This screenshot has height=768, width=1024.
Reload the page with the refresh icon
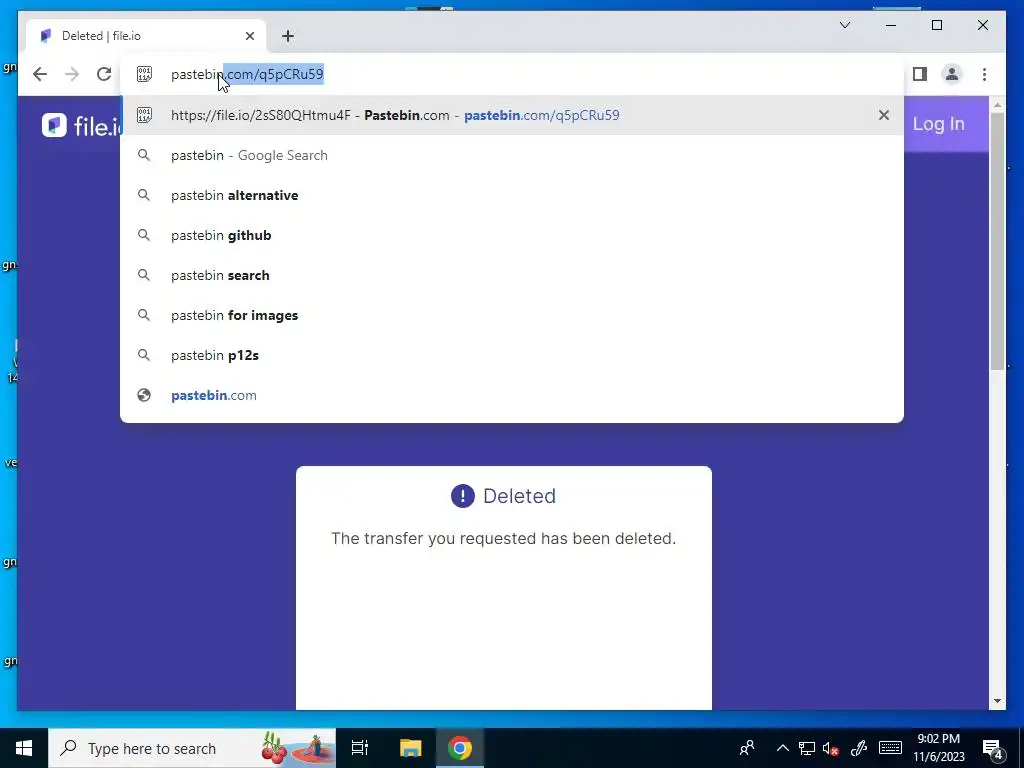coord(104,74)
